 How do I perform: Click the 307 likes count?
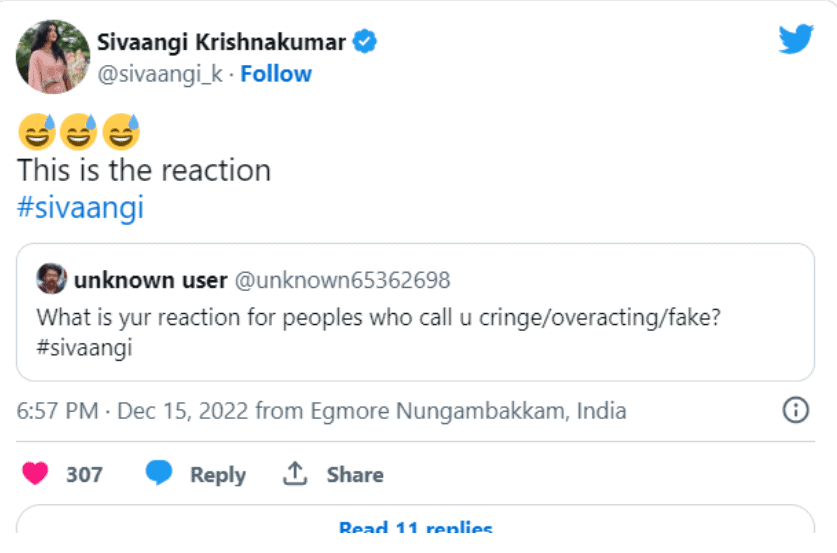click(84, 474)
